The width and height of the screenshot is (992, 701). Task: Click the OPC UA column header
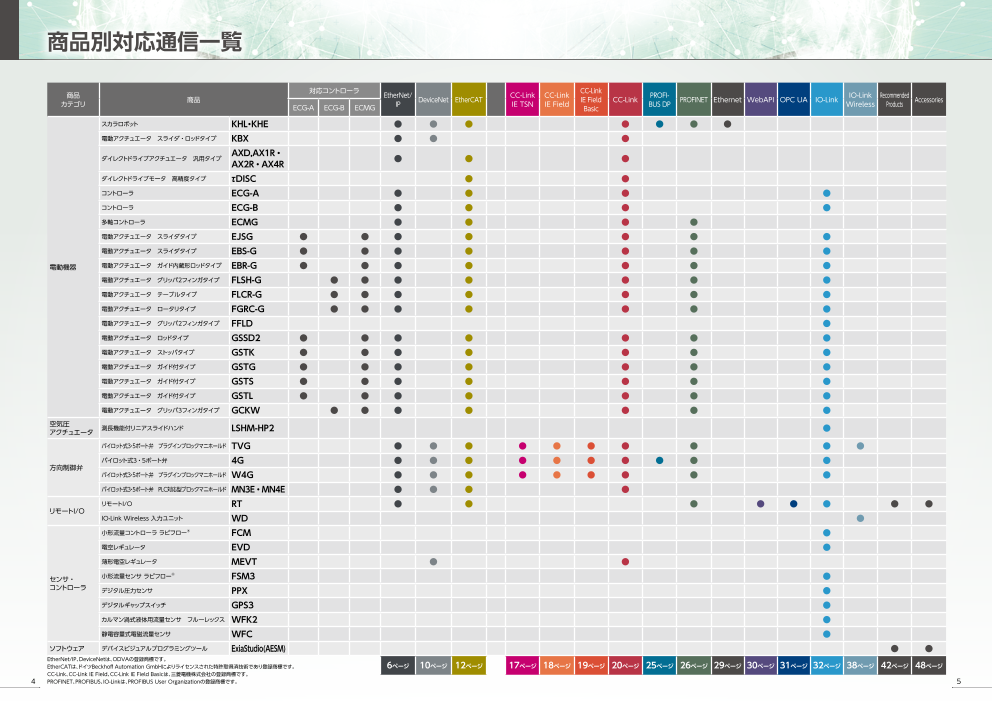pos(793,100)
